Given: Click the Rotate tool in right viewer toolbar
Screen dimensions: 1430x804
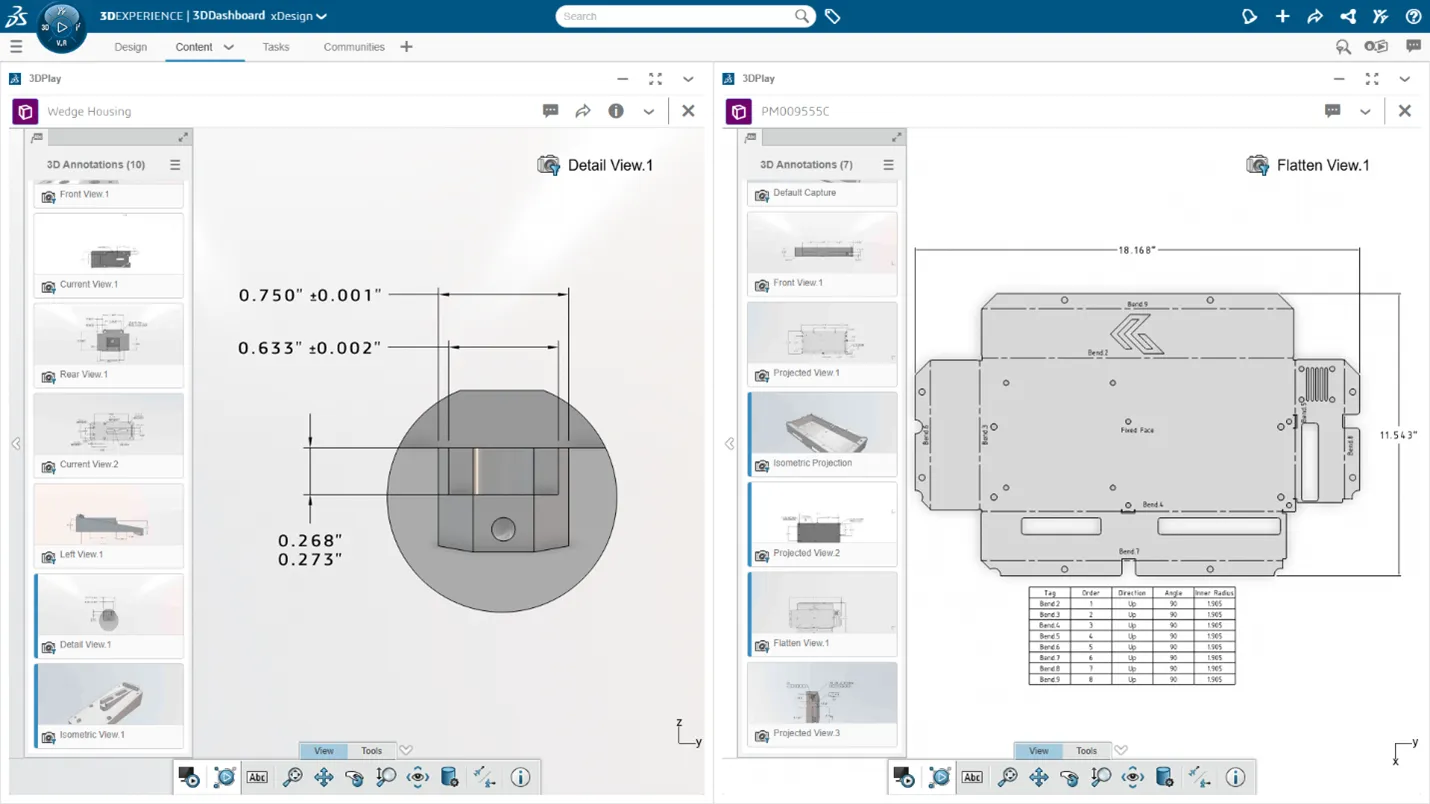Looking at the screenshot, I should (1069, 777).
